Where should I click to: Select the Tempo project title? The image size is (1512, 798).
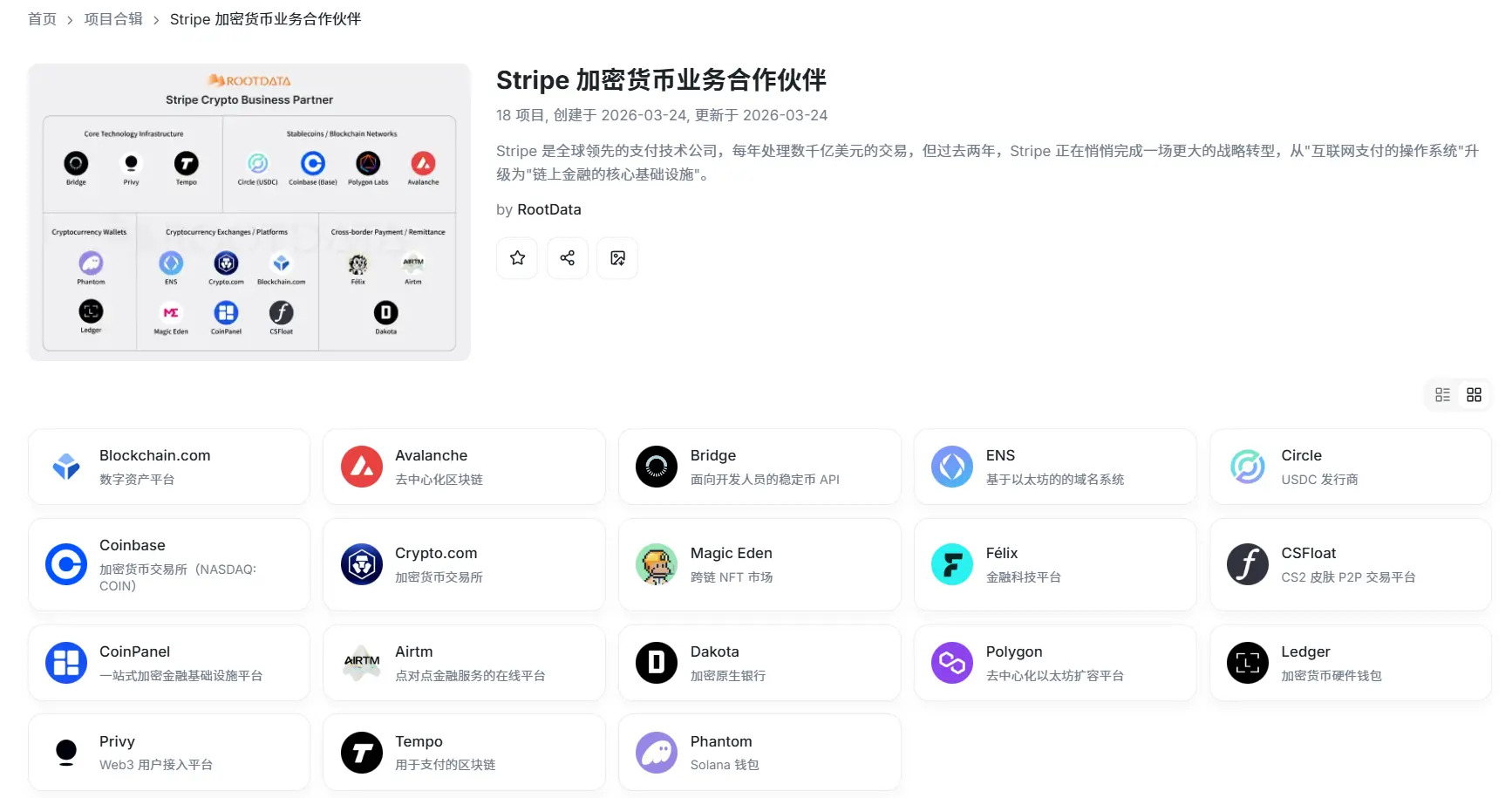[x=419, y=741]
